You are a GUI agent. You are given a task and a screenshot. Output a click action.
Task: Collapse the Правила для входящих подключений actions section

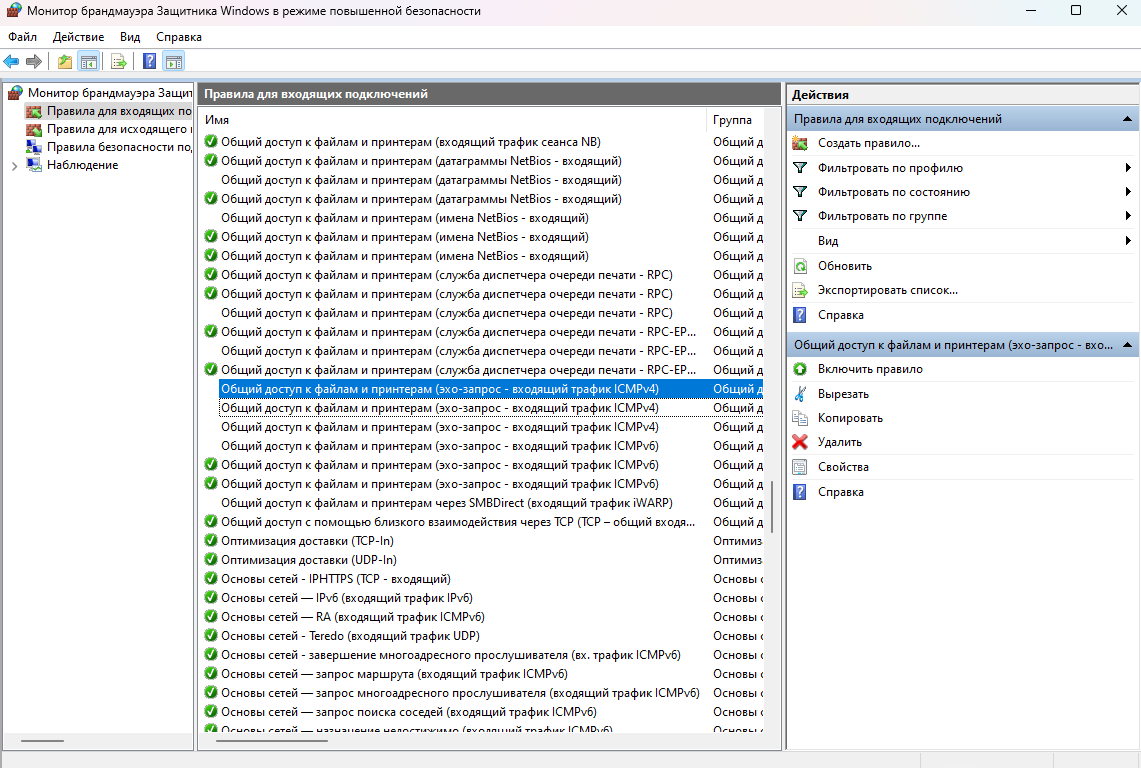1127,119
